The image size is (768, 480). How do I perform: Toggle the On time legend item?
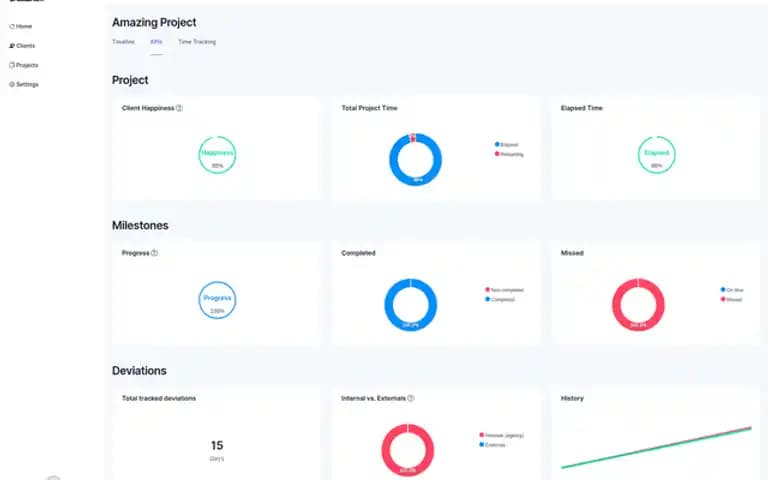[732, 290]
